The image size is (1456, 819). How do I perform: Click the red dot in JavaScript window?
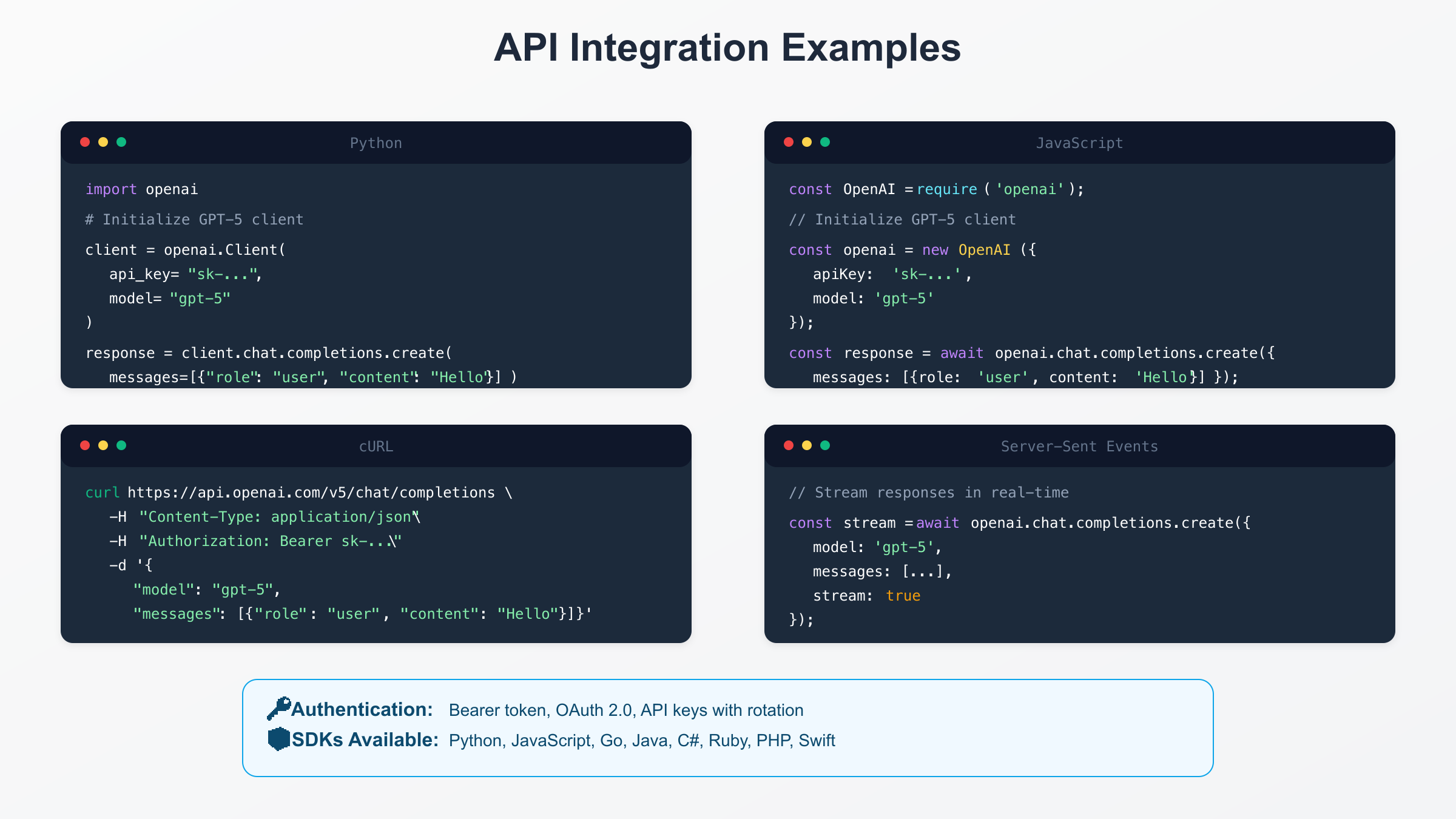point(789,142)
